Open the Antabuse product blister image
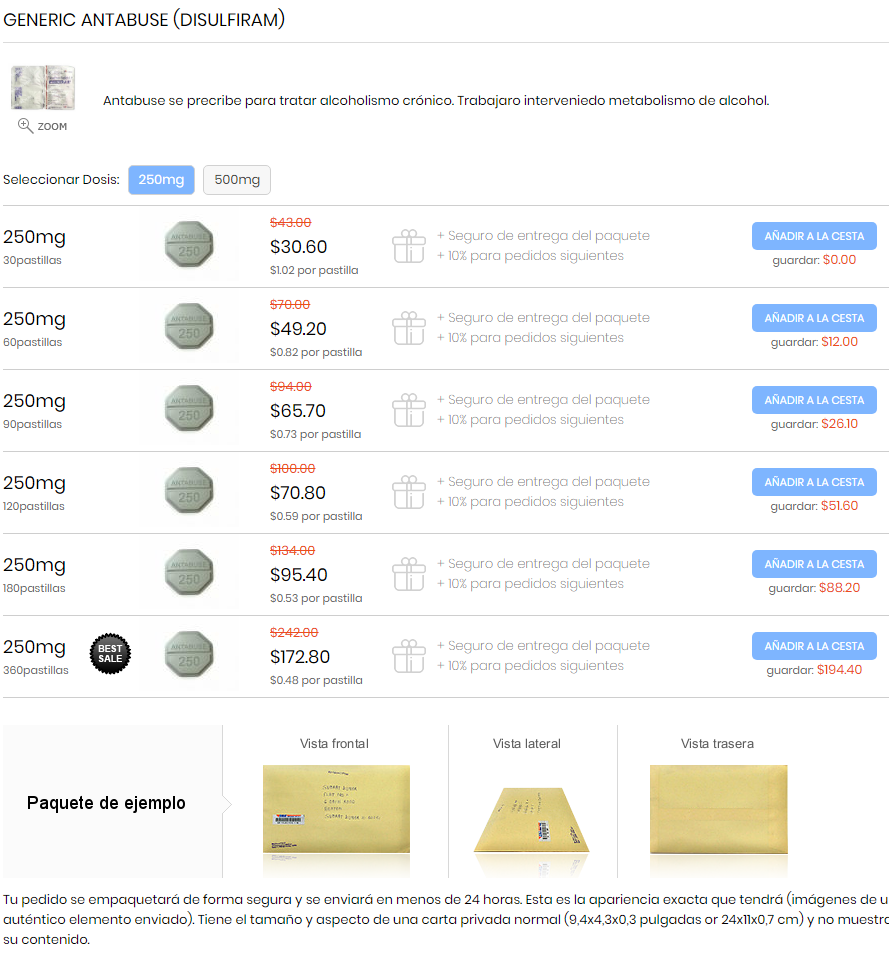The image size is (889, 959). click(43, 88)
